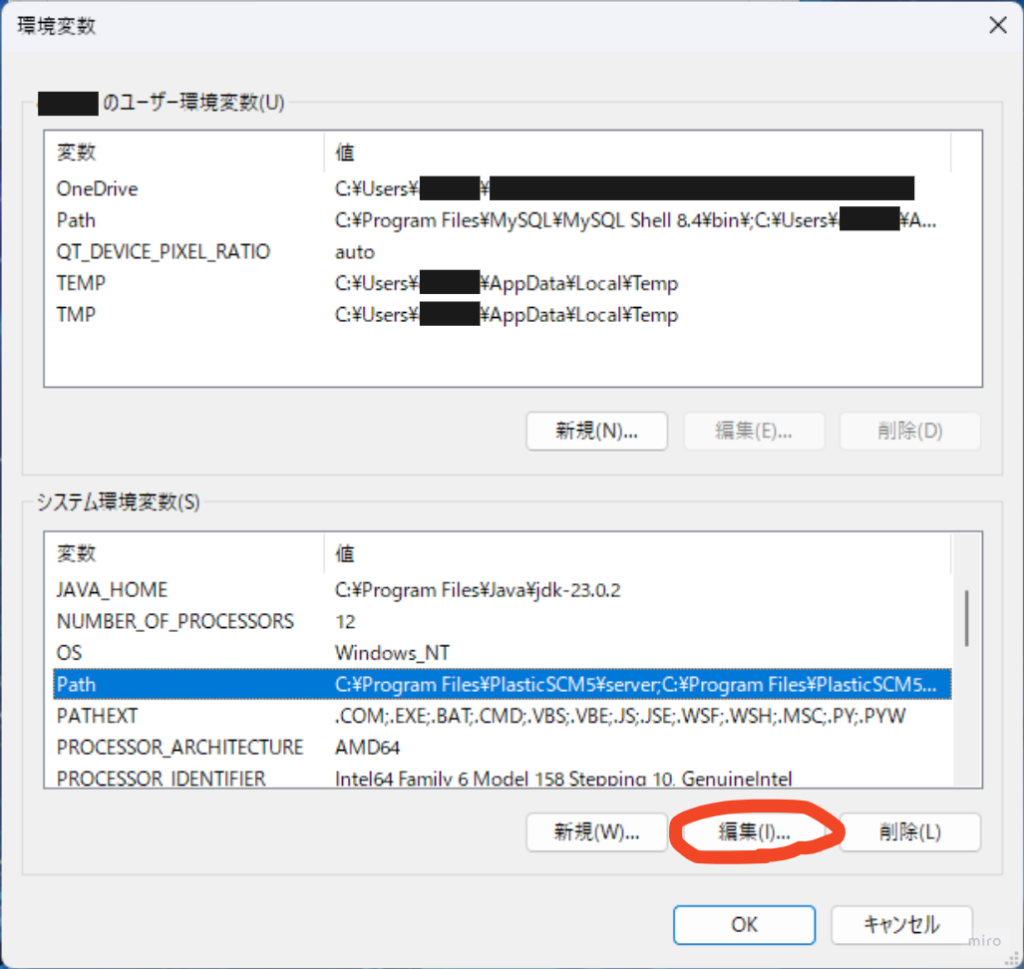
Task: Click 削除(L) button for system variables
Action: [x=910, y=831]
